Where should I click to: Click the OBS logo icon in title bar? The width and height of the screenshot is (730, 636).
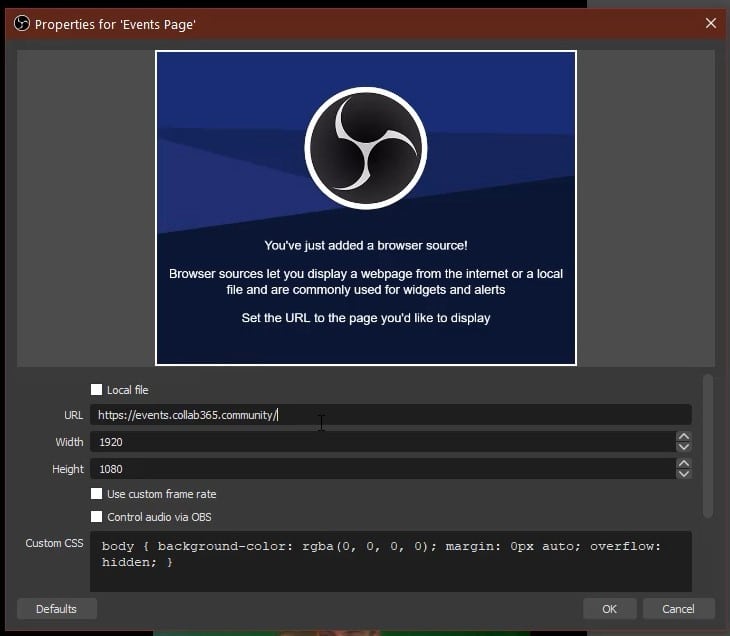point(21,23)
